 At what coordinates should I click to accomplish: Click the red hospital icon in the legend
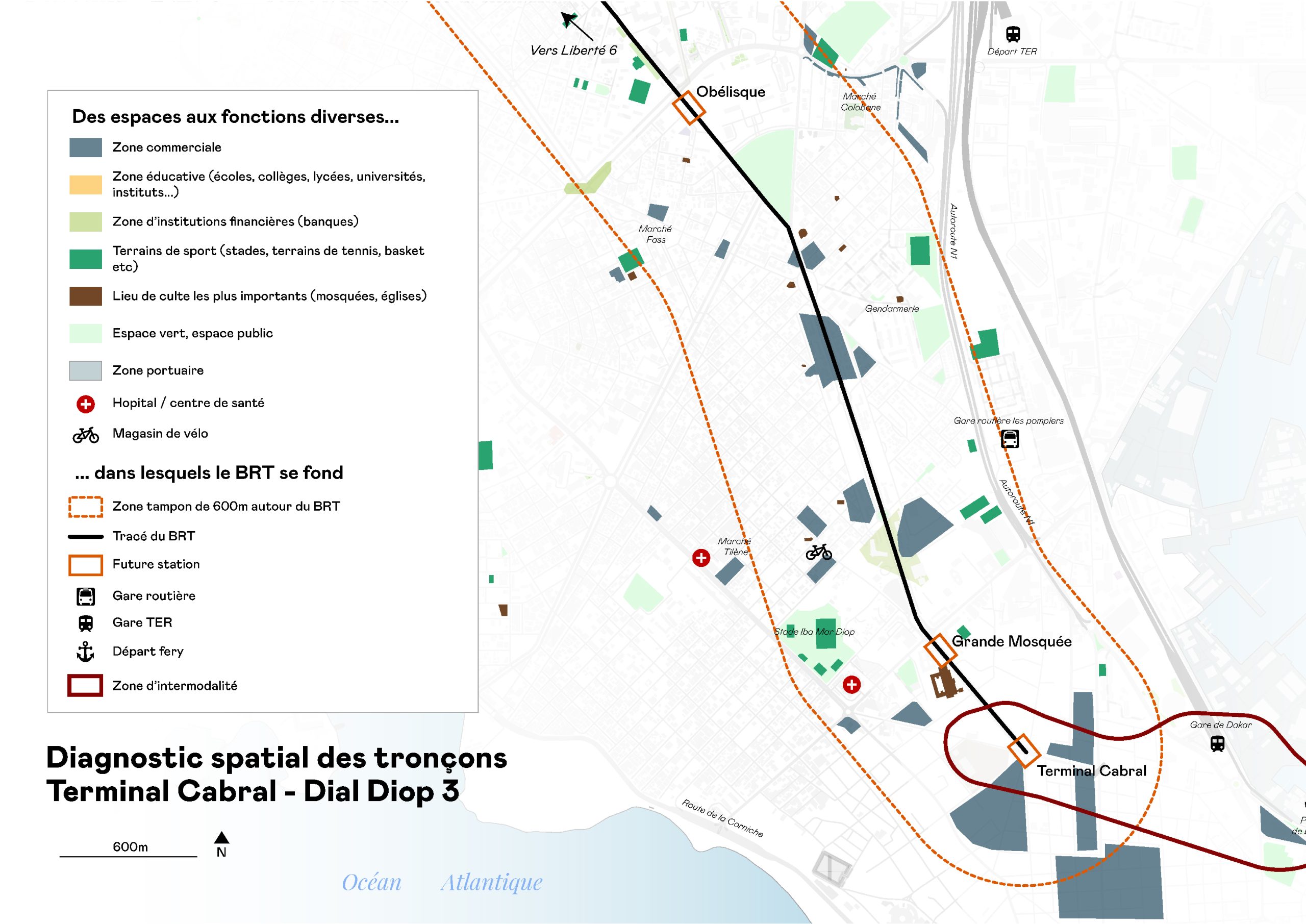point(85,404)
